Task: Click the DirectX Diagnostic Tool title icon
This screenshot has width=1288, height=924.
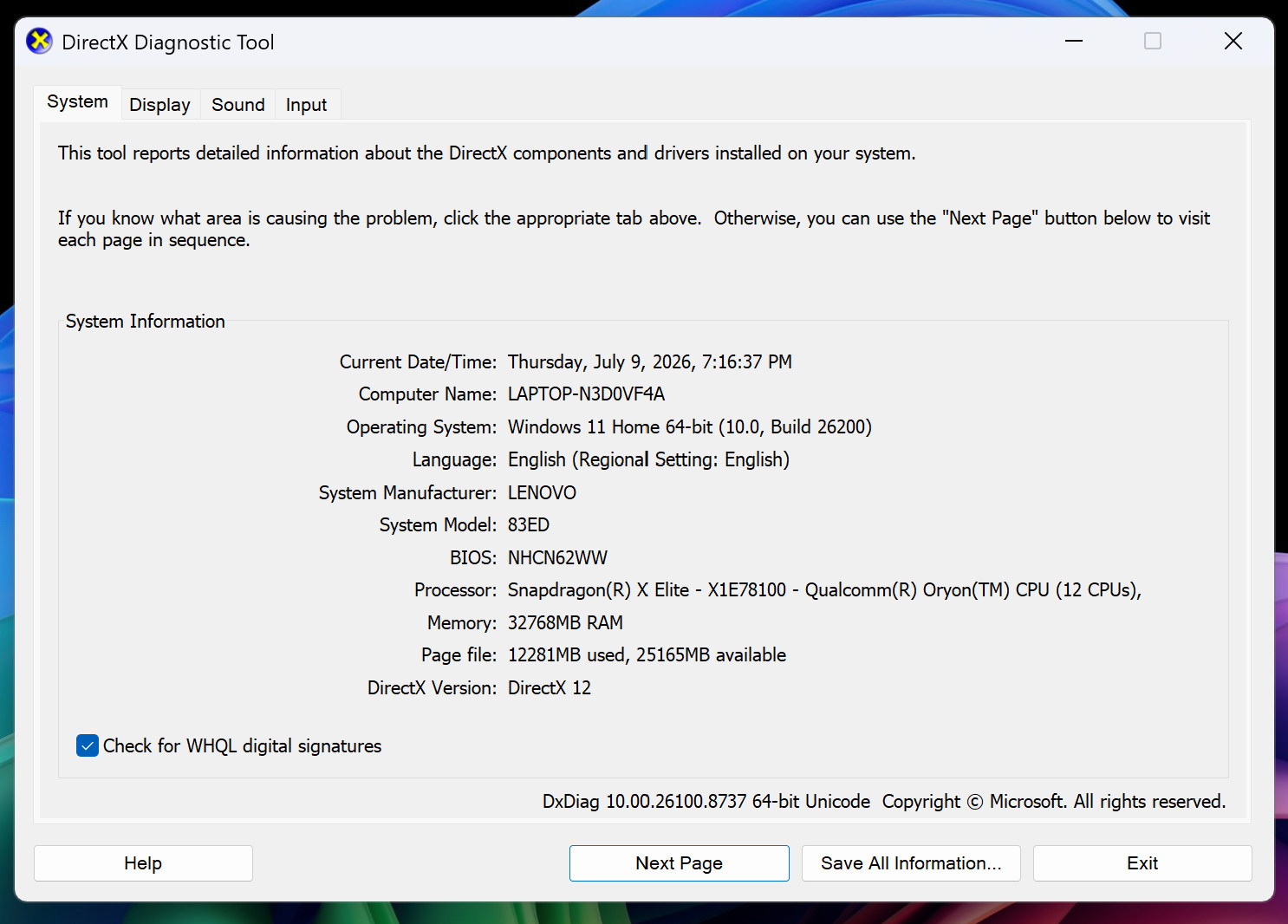Action: coord(39,41)
